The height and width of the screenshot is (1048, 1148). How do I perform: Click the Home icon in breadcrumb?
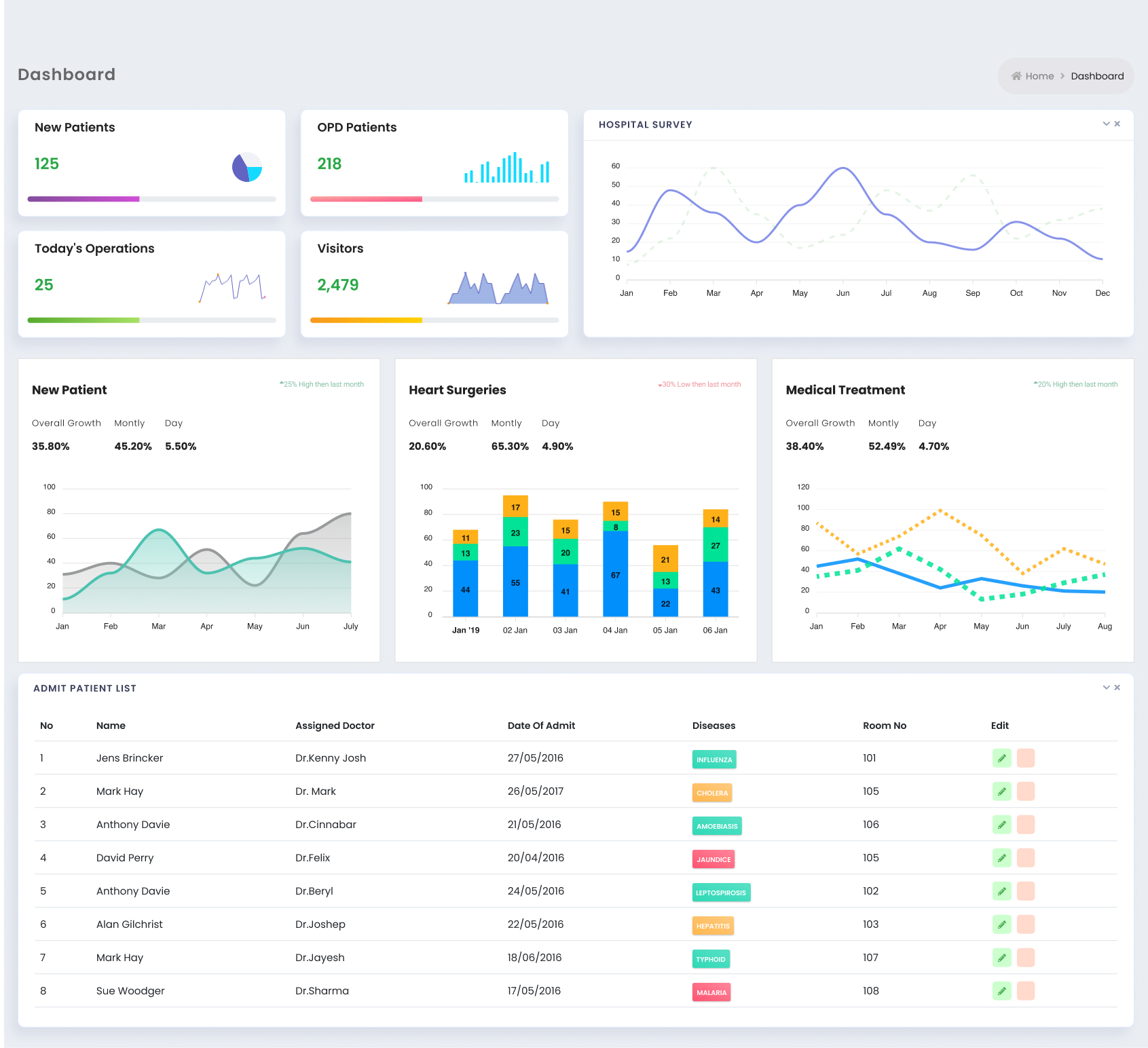1016,76
